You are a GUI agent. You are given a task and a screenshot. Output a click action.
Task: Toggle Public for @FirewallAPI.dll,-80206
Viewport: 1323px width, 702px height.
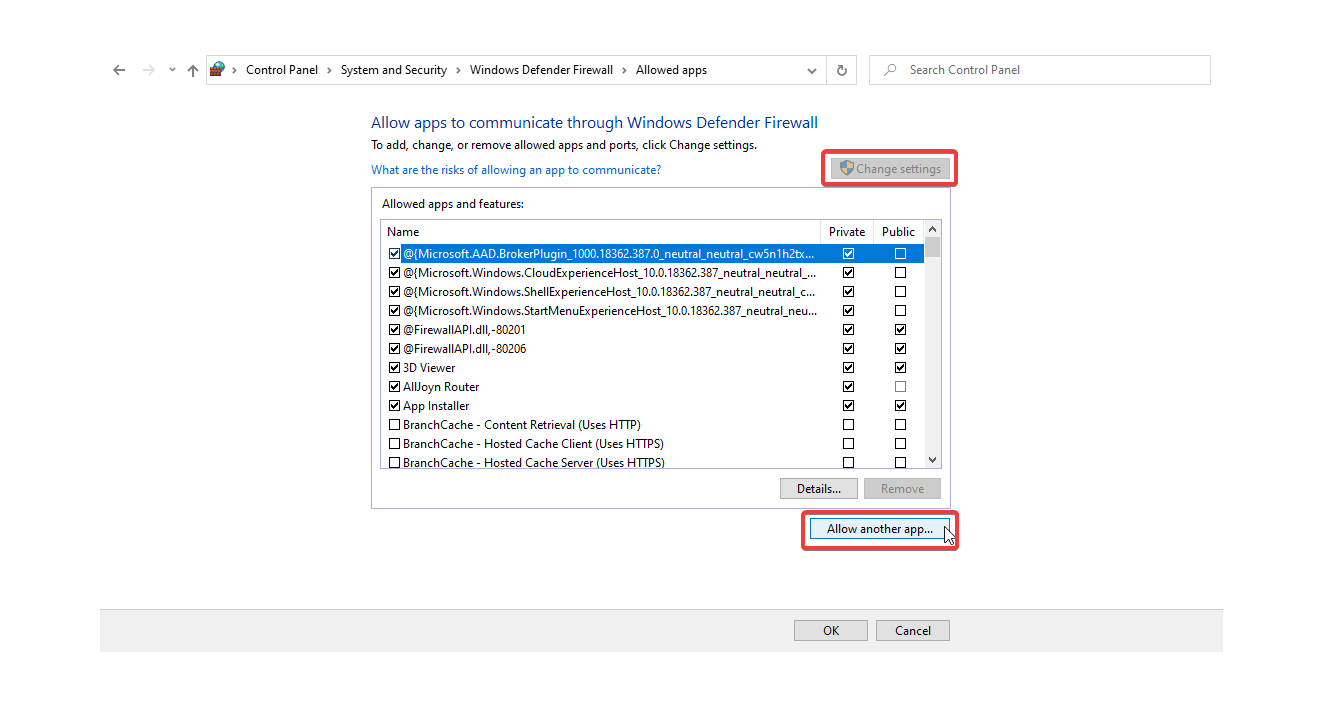point(900,349)
